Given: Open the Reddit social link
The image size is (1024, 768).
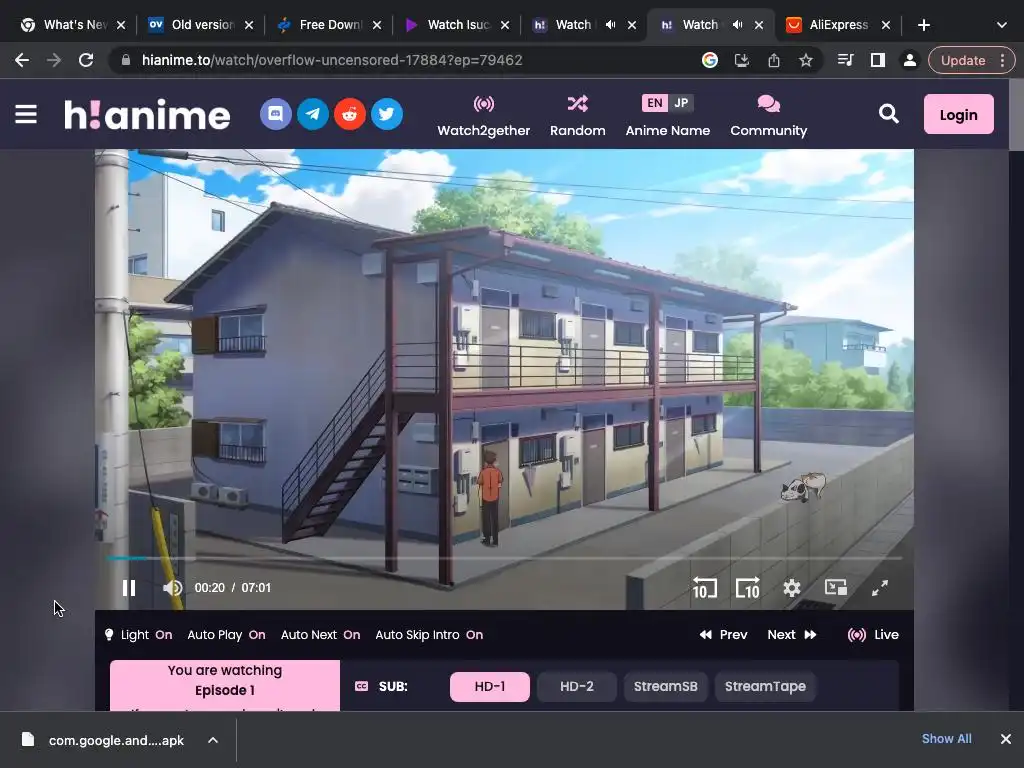Looking at the screenshot, I should (350, 114).
